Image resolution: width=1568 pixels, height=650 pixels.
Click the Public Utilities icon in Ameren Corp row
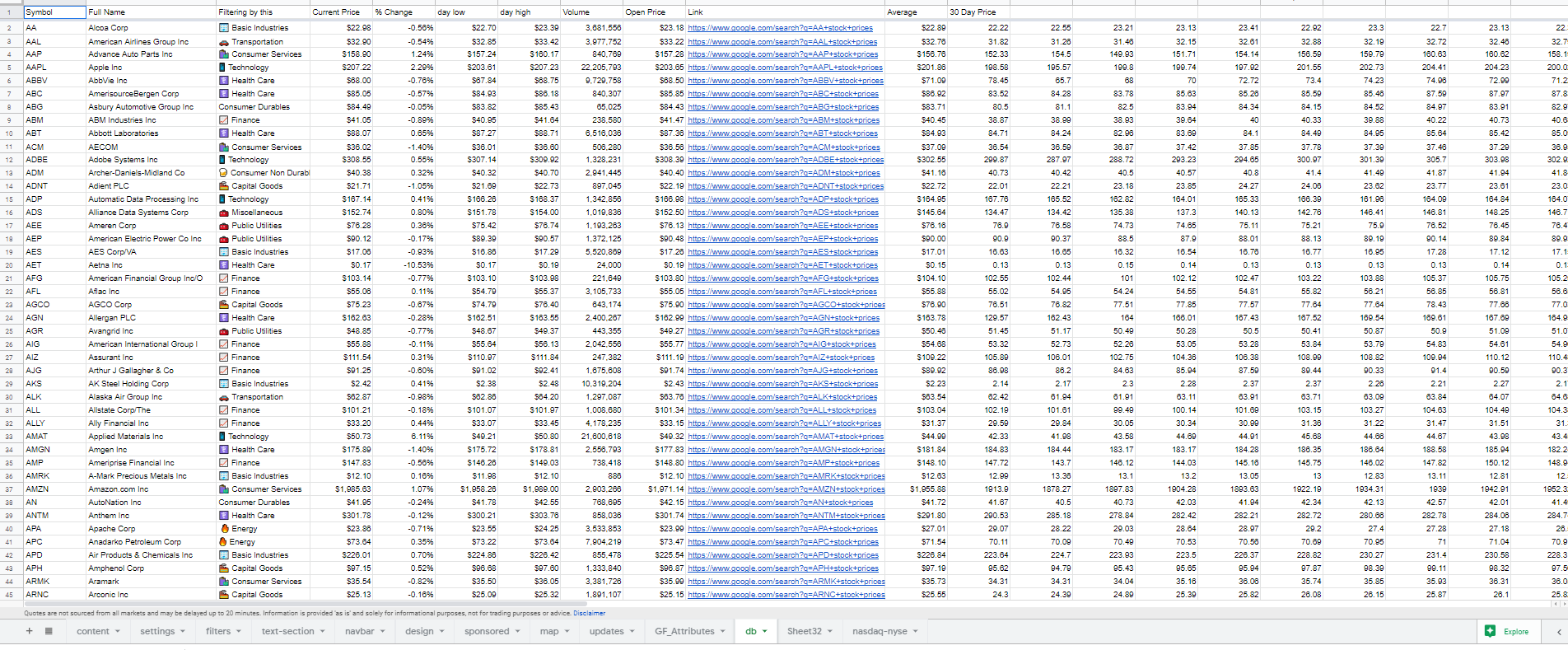point(224,226)
